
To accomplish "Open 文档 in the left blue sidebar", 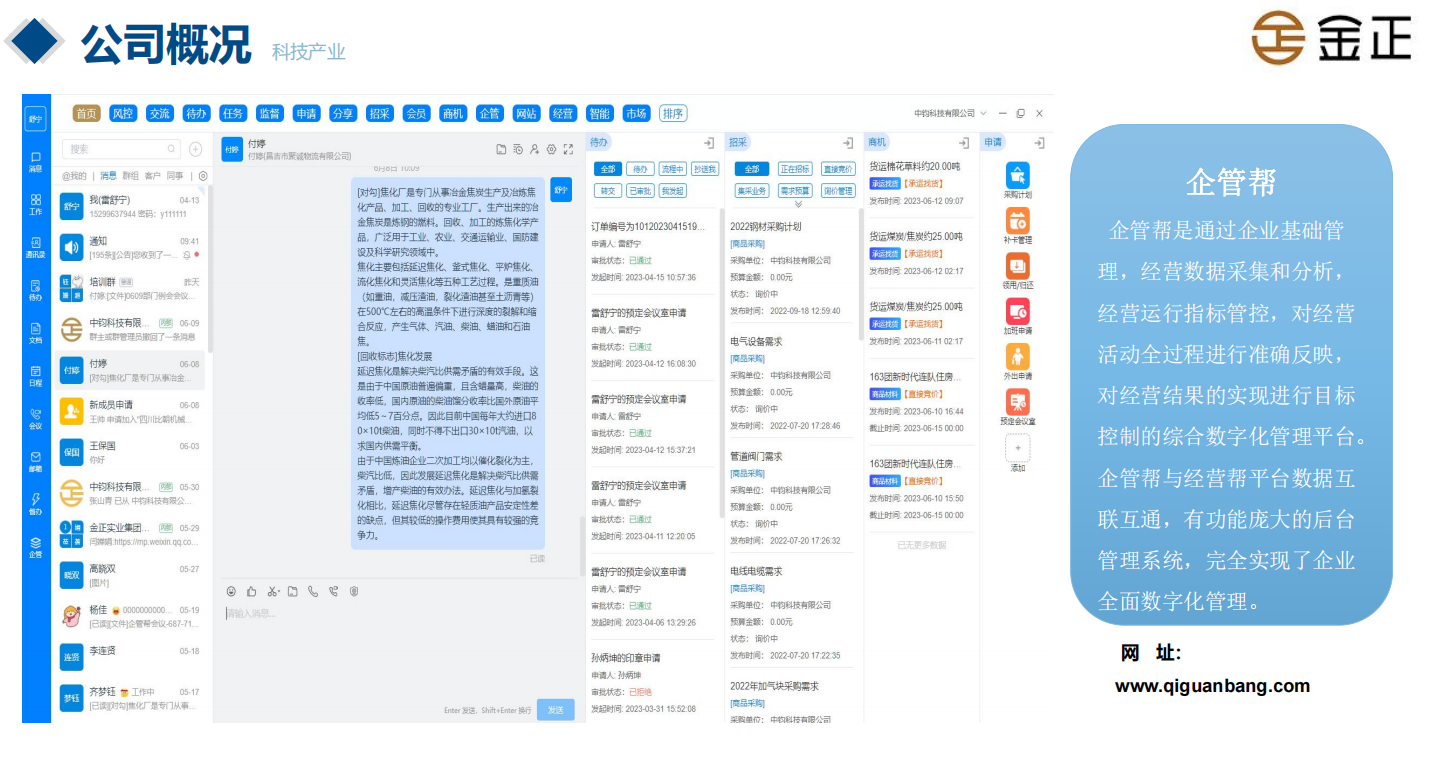I will coord(36,333).
